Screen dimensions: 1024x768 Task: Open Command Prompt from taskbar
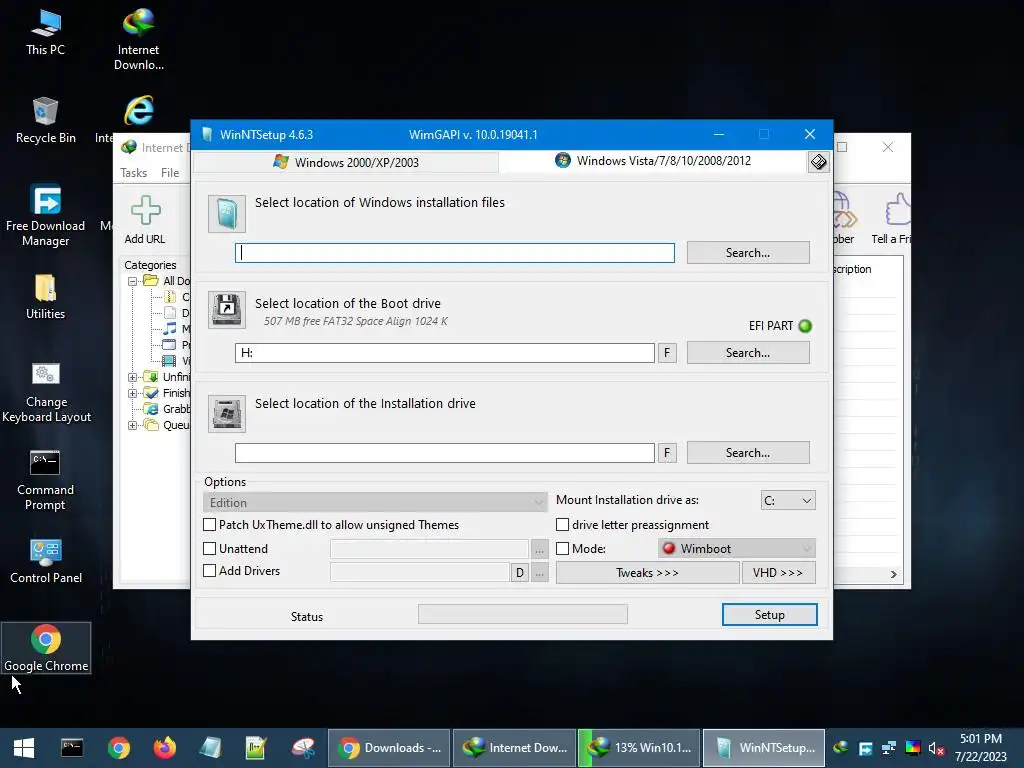72,748
